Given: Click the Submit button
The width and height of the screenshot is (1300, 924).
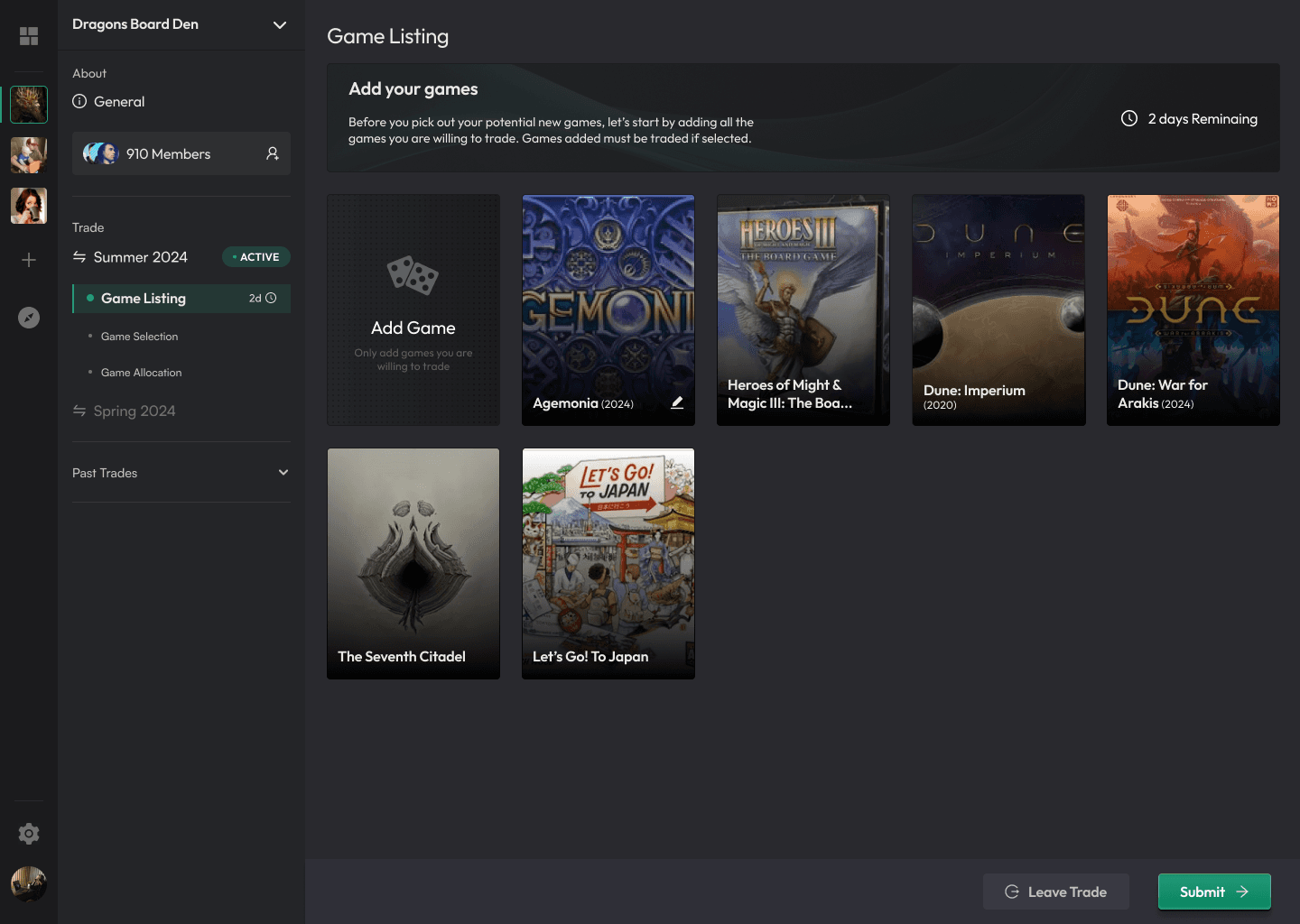Looking at the screenshot, I should point(1214,892).
